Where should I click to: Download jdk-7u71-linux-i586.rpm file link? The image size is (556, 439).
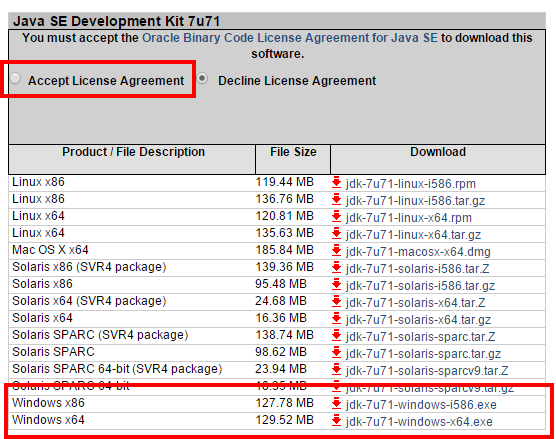(x=411, y=184)
